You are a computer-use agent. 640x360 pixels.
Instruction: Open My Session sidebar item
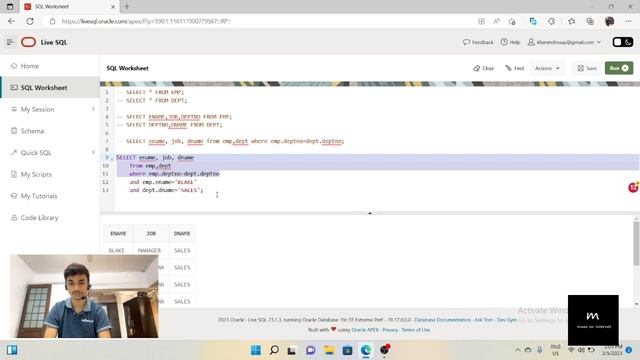click(x=38, y=109)
